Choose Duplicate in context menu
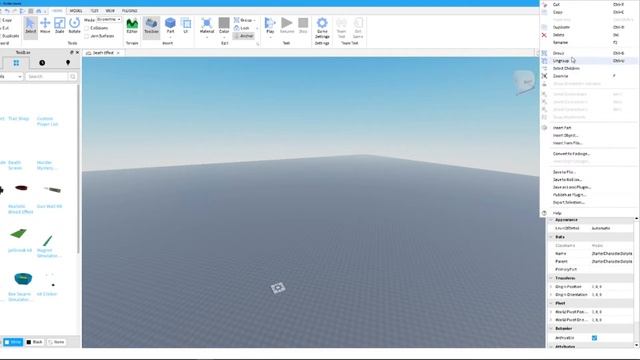 589,27
